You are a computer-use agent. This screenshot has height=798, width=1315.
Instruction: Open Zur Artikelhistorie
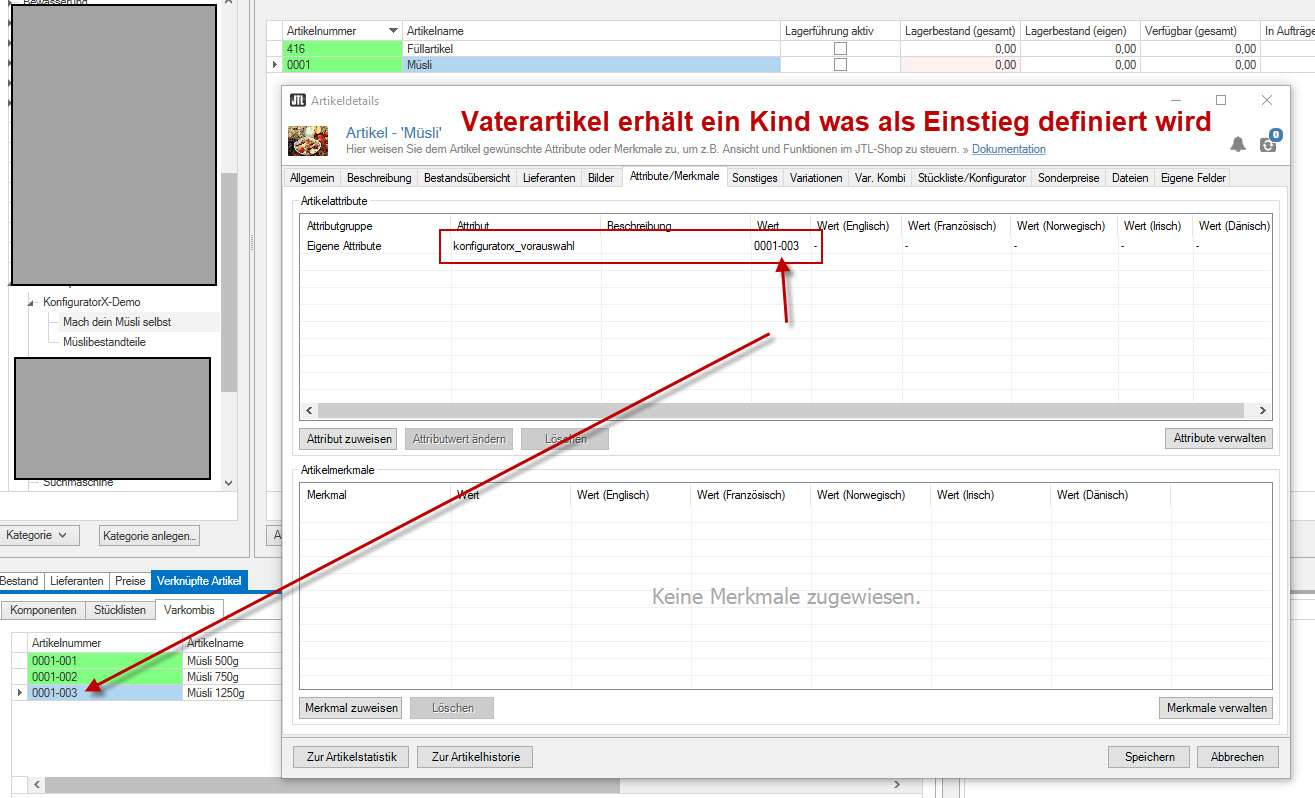[x=475, y=757]
